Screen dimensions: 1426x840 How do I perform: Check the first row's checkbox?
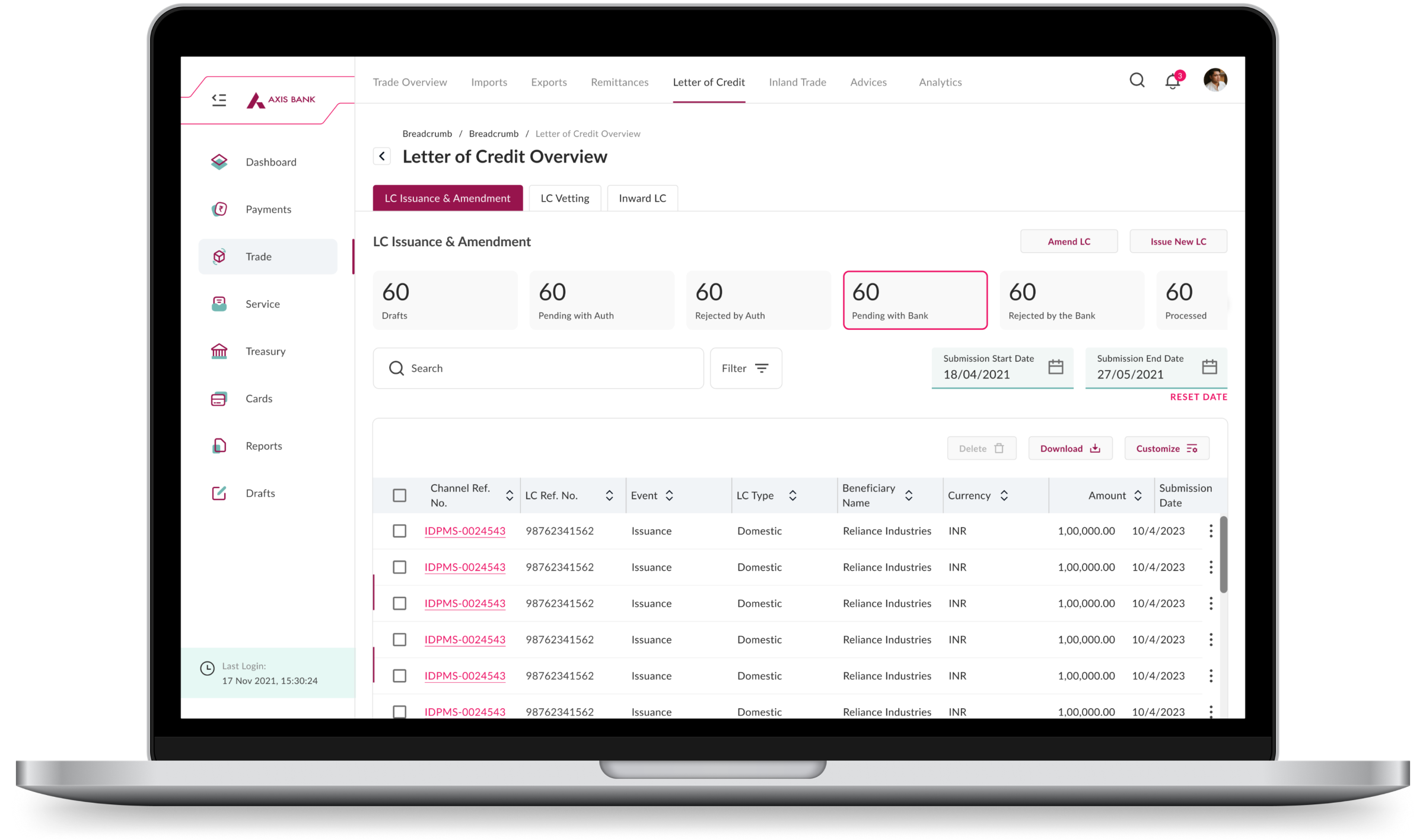click(x=399, y=531)
